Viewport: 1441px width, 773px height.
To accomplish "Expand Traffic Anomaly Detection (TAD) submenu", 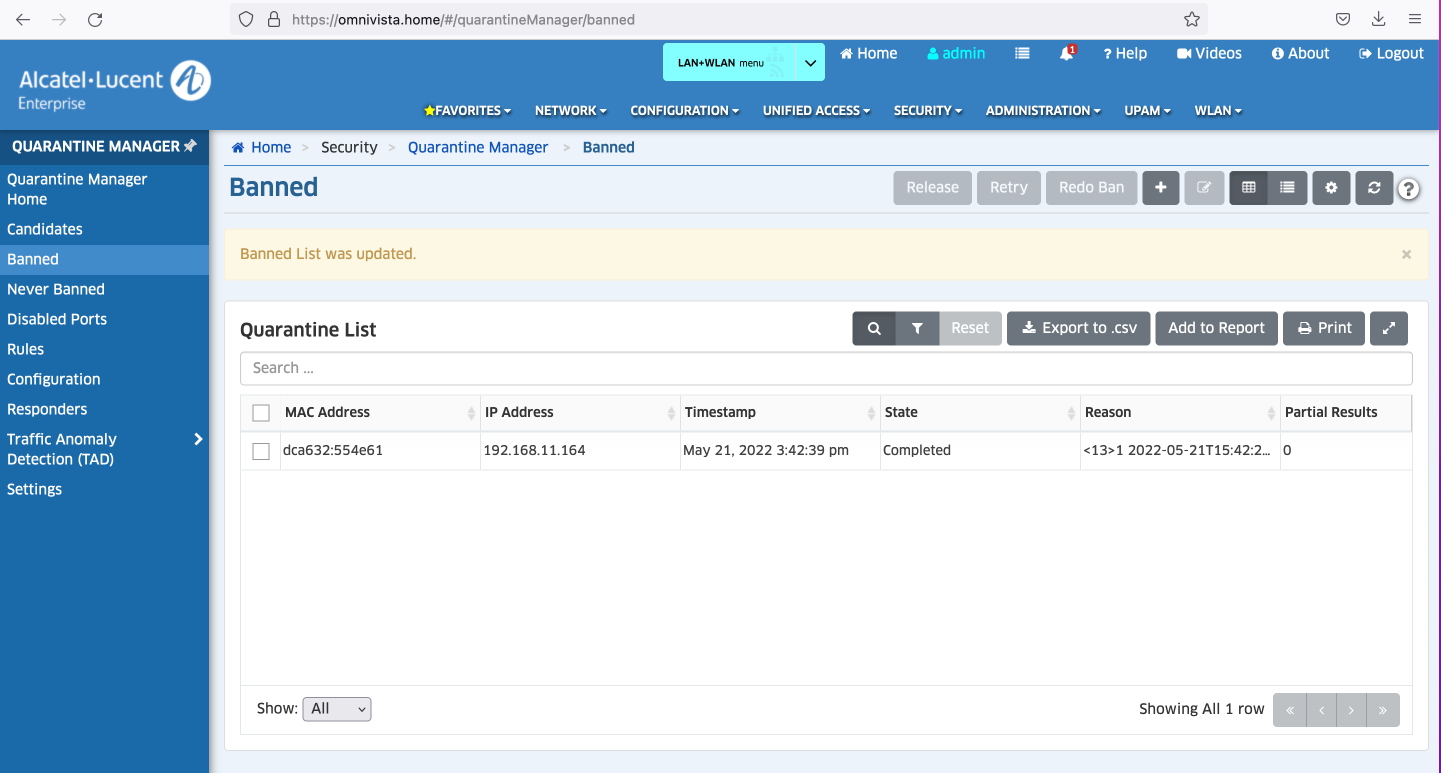I will click(x=198, y=439).
